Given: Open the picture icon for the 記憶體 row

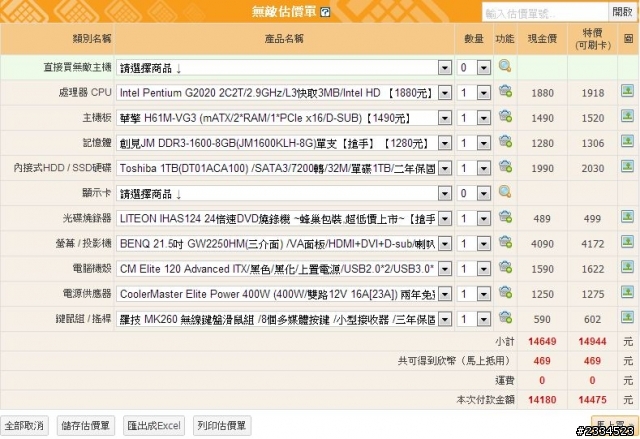Looking at the screenshot, I should point(627,141).
